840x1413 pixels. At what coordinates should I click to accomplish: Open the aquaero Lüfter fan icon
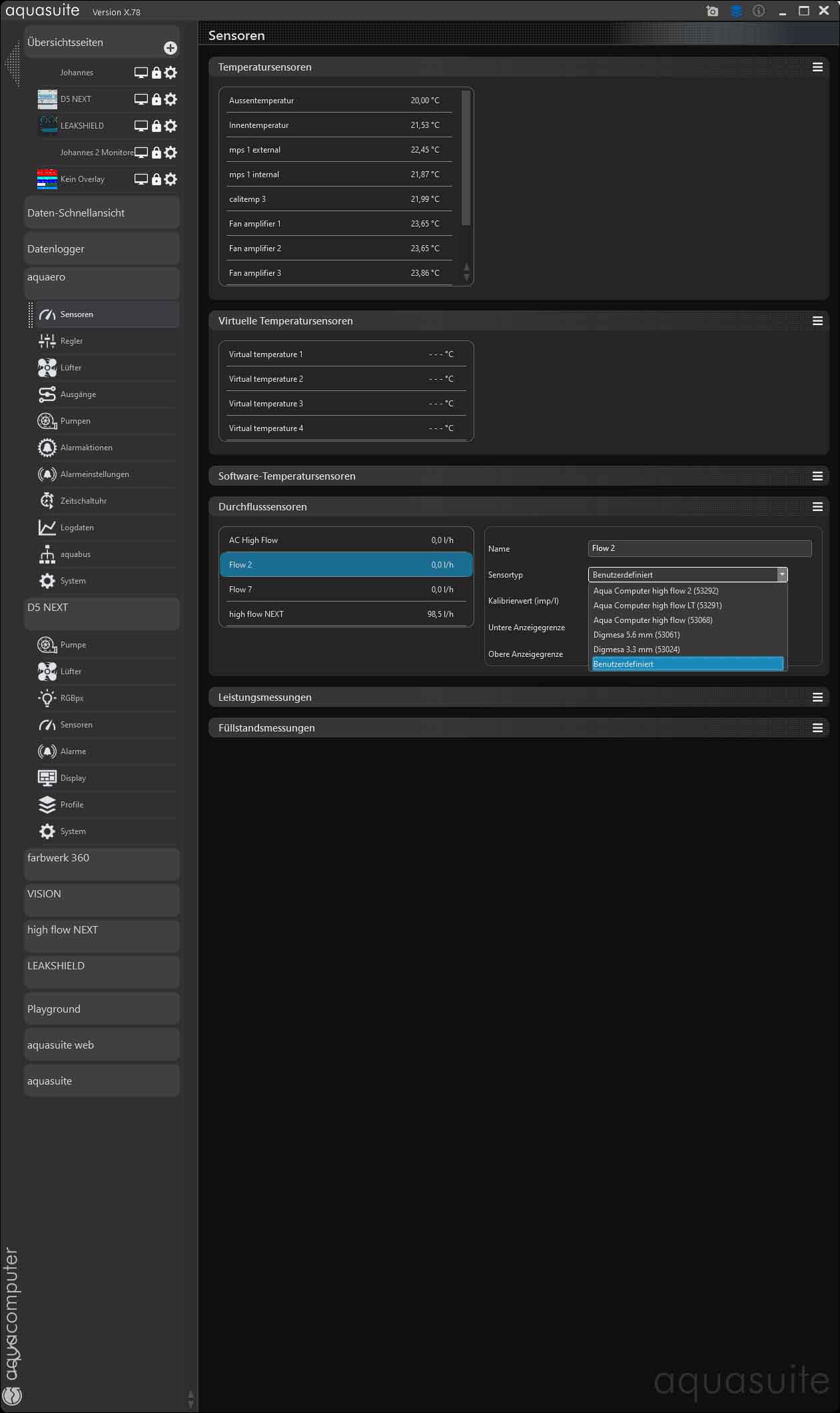47,368
